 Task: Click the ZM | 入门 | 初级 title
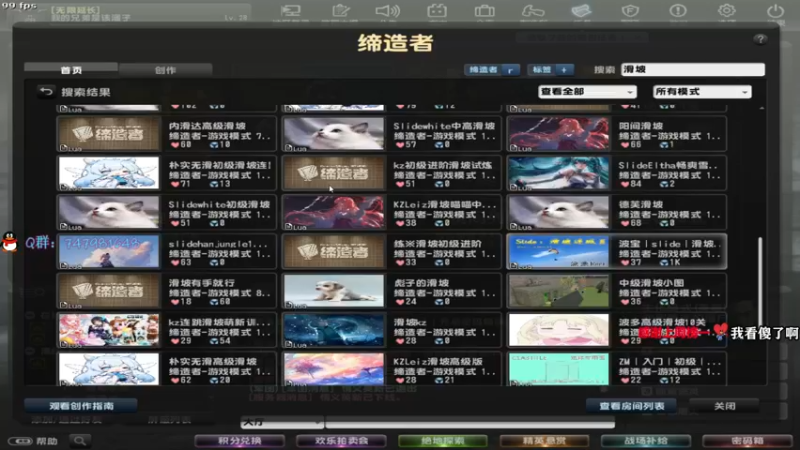click(x=669, y=361)
